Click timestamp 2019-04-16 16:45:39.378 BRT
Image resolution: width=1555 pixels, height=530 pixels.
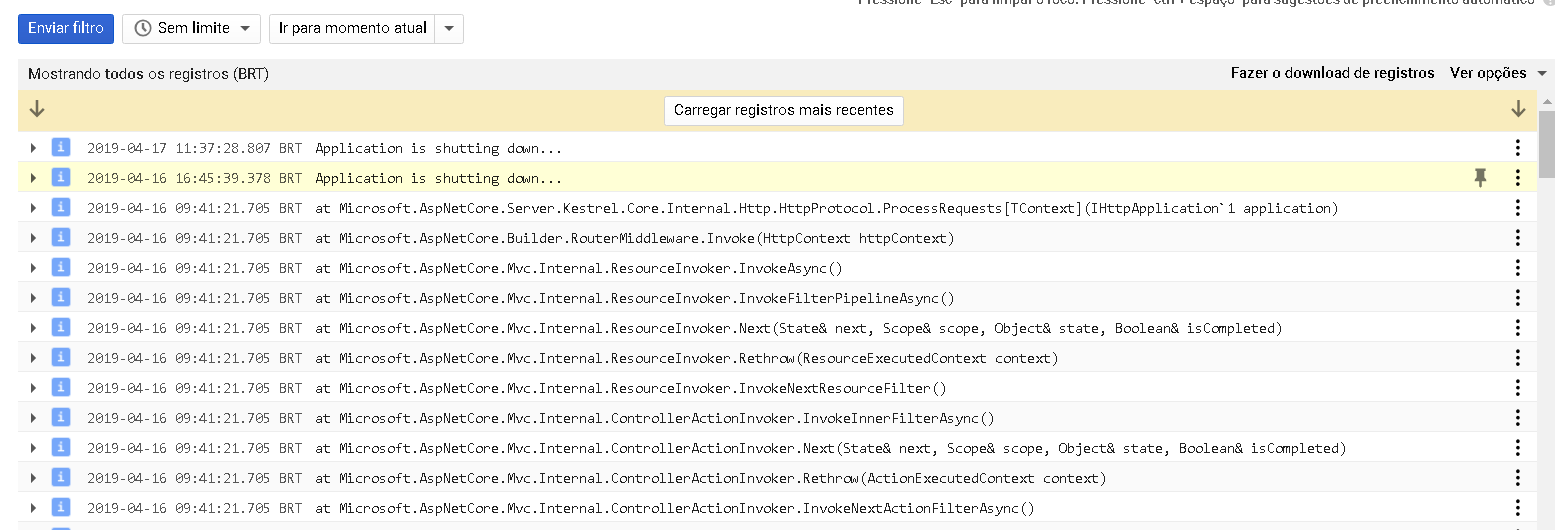point(194,178)
